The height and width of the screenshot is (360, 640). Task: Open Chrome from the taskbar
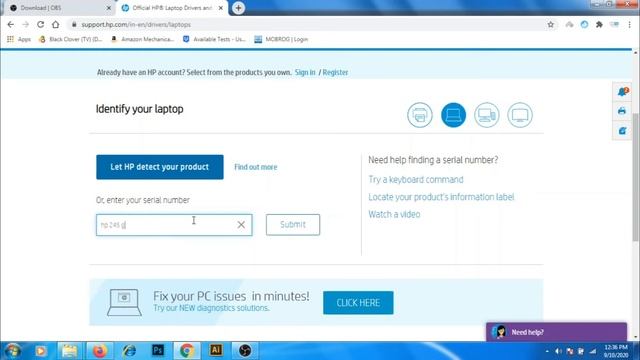187,351
